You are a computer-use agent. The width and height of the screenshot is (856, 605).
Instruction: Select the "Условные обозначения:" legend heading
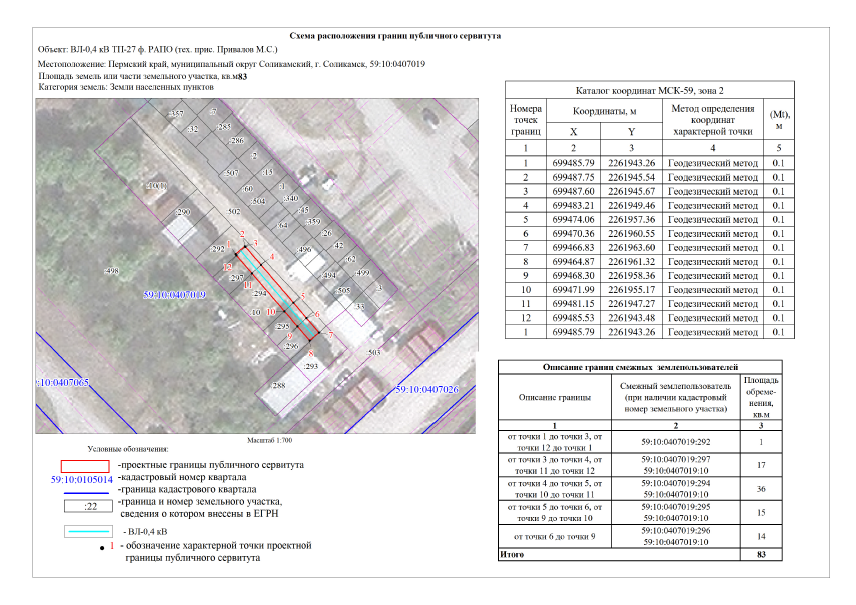128,449
